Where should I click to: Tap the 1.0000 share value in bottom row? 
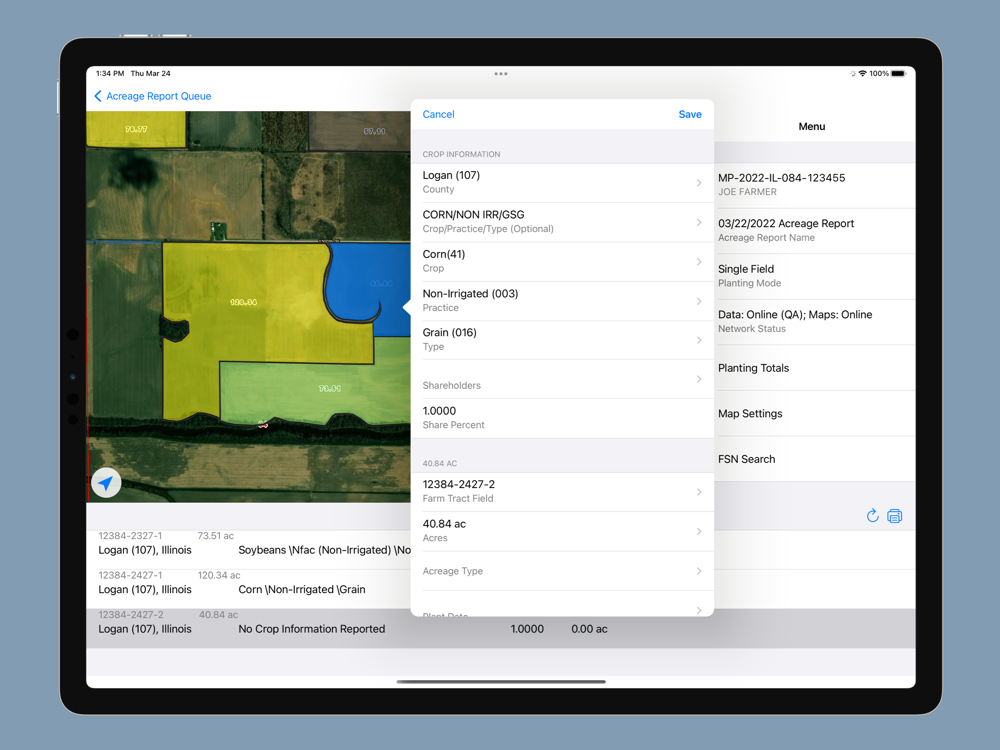pyautogui.click(x=527, y=629)
